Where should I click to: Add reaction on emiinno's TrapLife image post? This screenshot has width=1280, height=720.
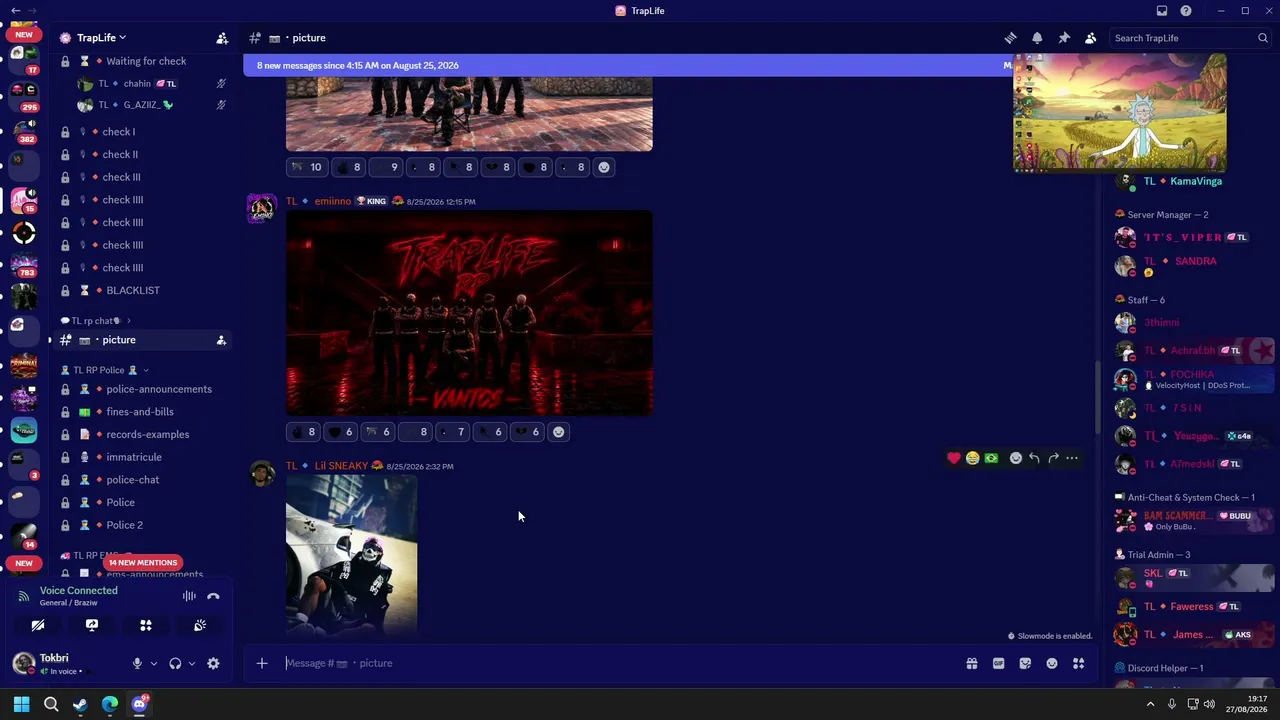click(x=558, y=432)
